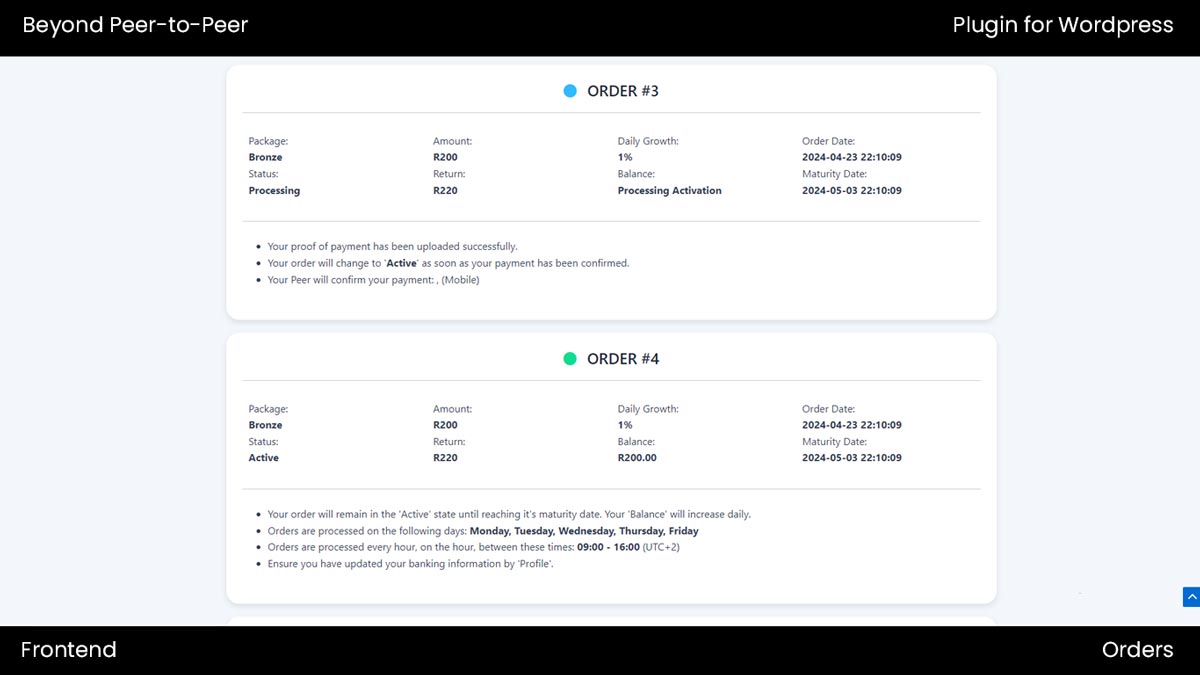Click the Beyond Peer-to-Peer header title
The width and height of the screenshot is (1200, 675).
click(134, 25)
